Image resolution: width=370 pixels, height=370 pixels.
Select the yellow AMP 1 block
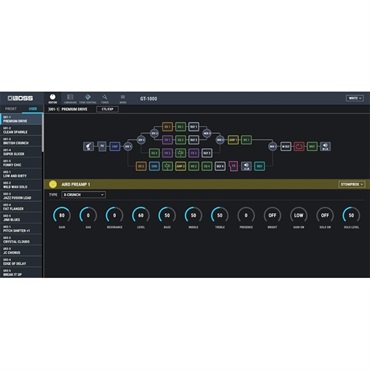[x=233, y=140]
